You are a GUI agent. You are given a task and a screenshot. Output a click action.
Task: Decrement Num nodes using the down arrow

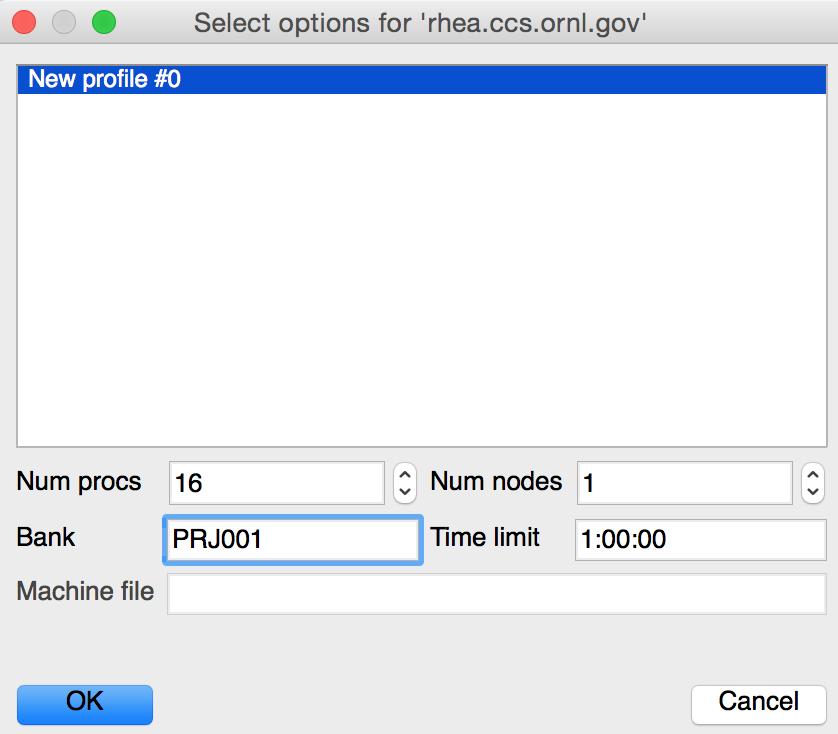tap(813, 492)
